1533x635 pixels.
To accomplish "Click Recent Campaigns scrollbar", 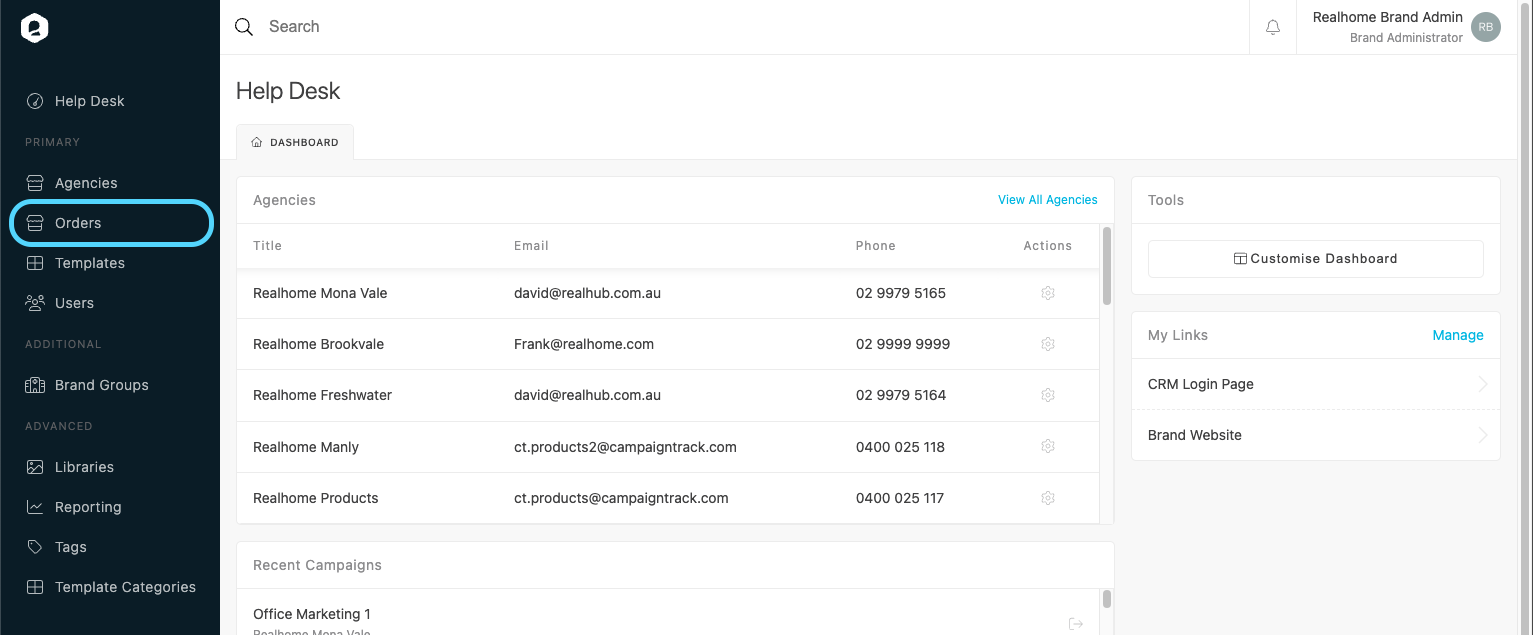I will (x=1106, y=599).
